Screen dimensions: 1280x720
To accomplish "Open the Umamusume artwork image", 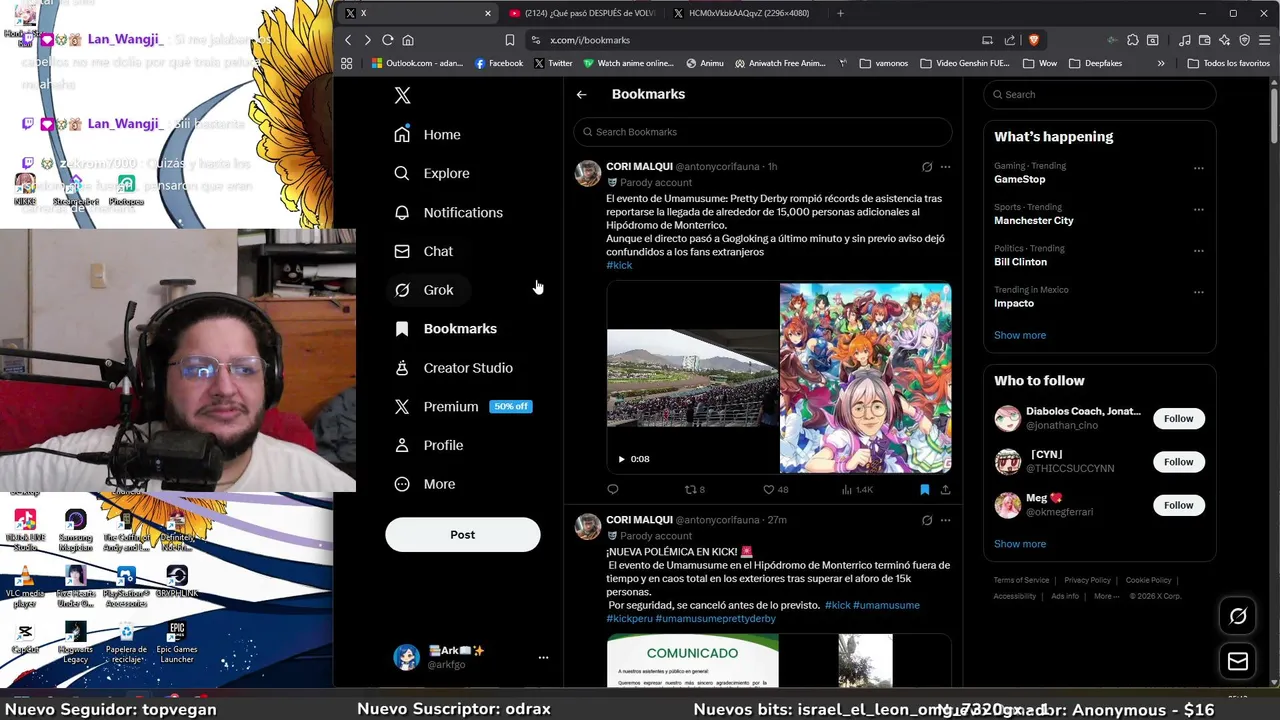I will pos(865,378).
